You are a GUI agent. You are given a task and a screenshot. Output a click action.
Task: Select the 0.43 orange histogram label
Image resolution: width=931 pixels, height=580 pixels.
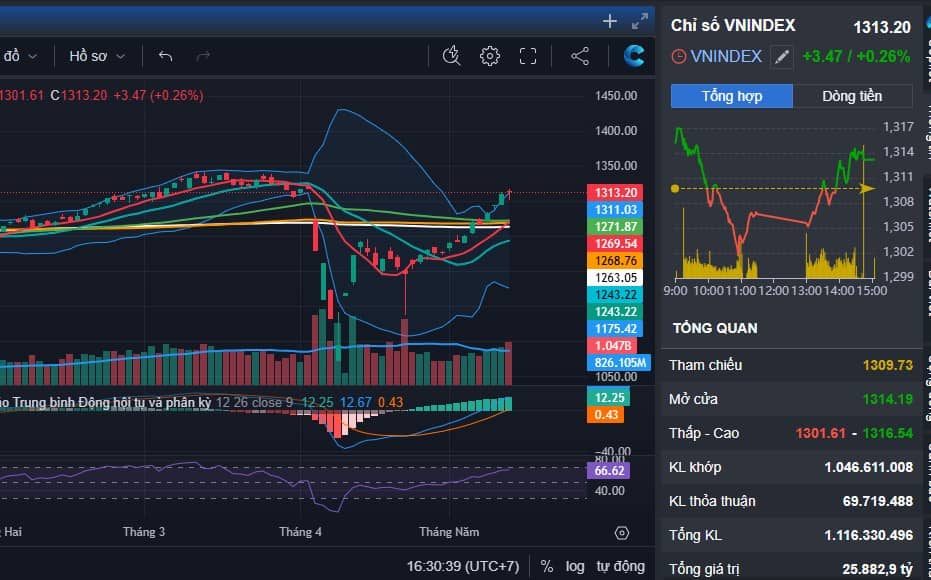(x=606, y=414)
